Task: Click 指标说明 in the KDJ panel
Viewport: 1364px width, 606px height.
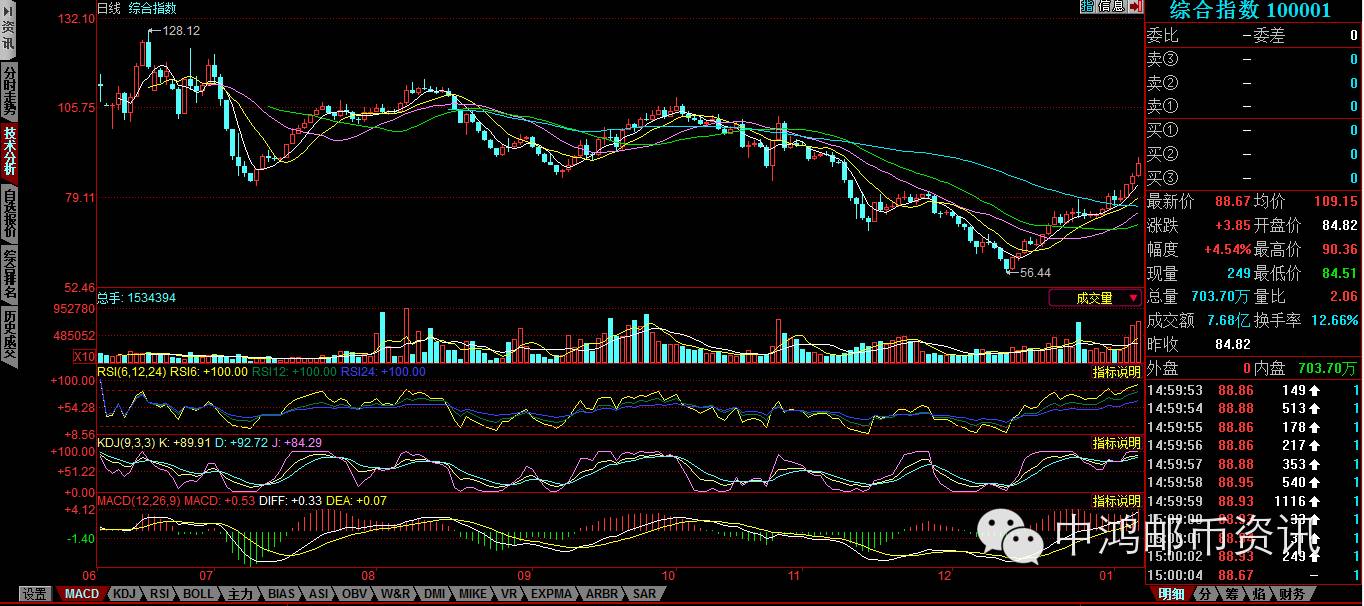Action: 1116,443
